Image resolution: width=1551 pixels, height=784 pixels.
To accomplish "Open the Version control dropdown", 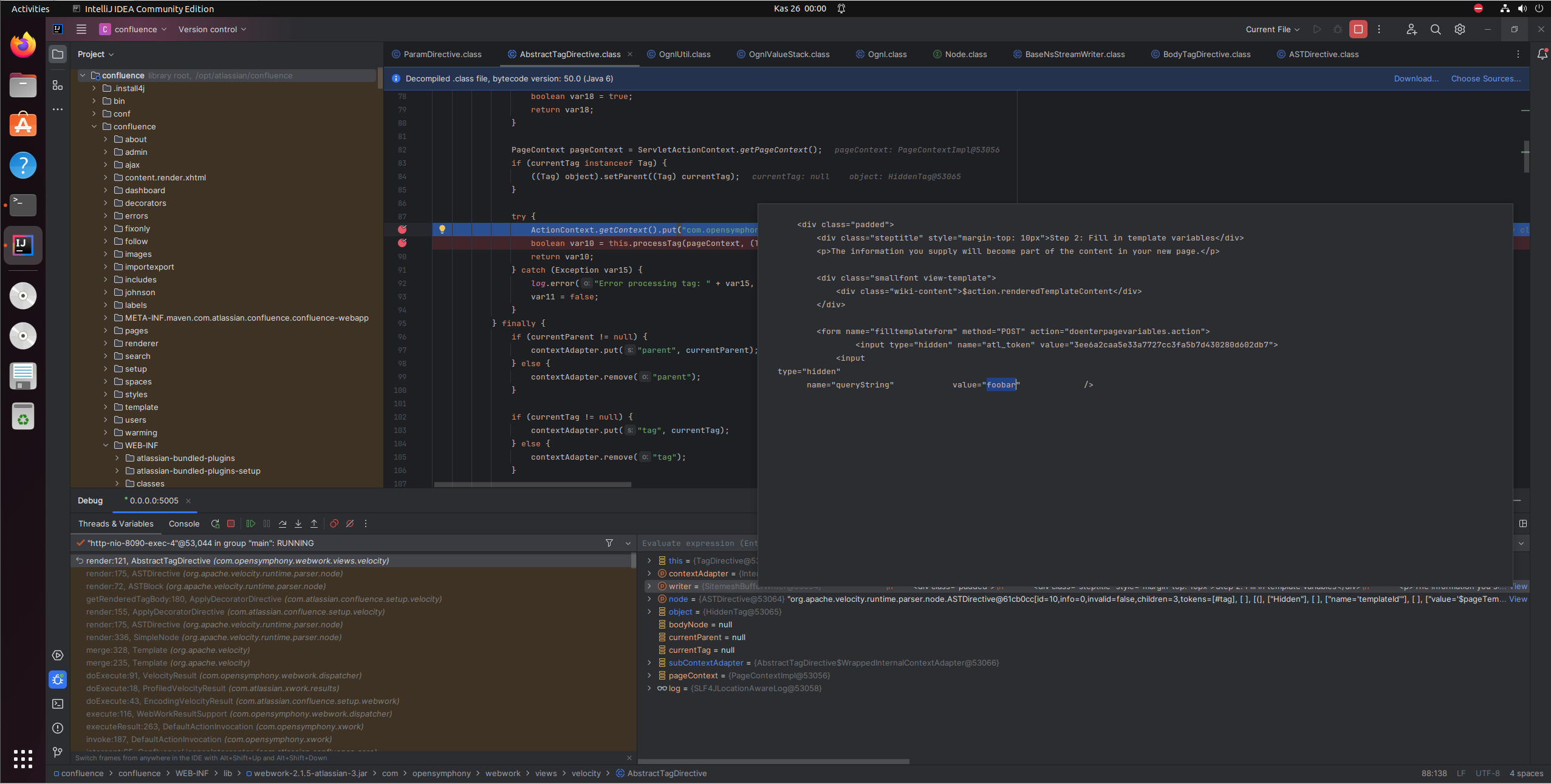I will click(x=212, y=29).
